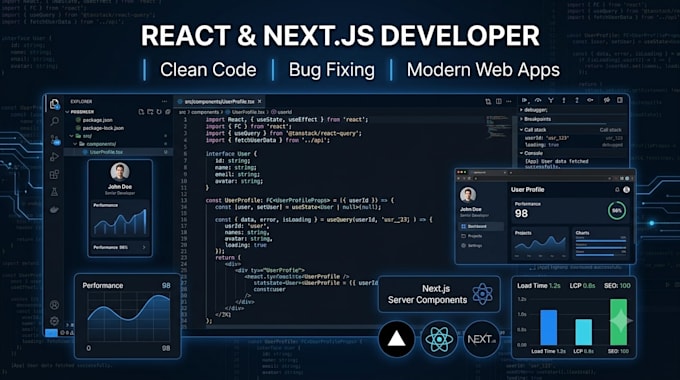This screenshot has width=680, height=380.
Task: Click the green SEO bar in bar chart
Action: pyautogui.click(x=618, y=322)
